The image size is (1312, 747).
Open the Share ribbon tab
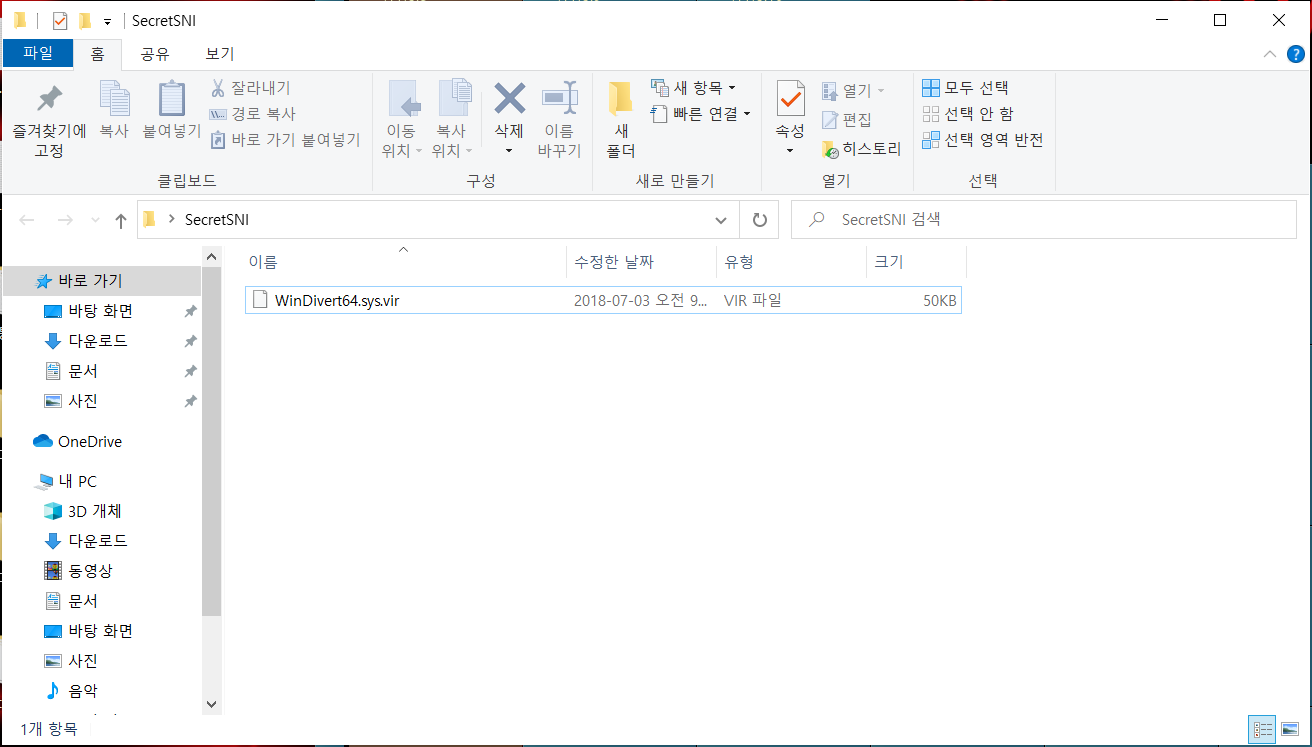coord(154,54)
